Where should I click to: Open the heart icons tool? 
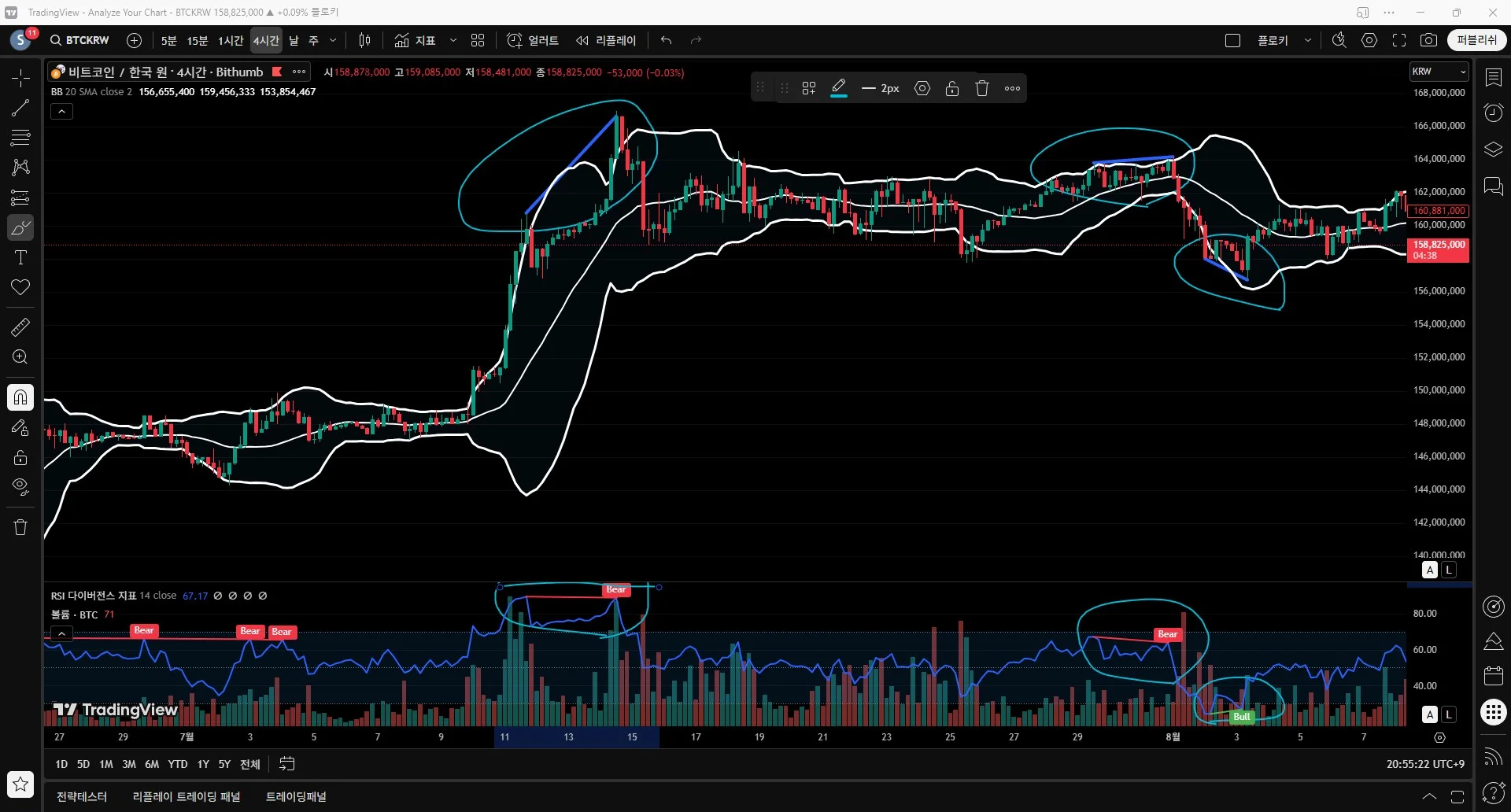20,287
